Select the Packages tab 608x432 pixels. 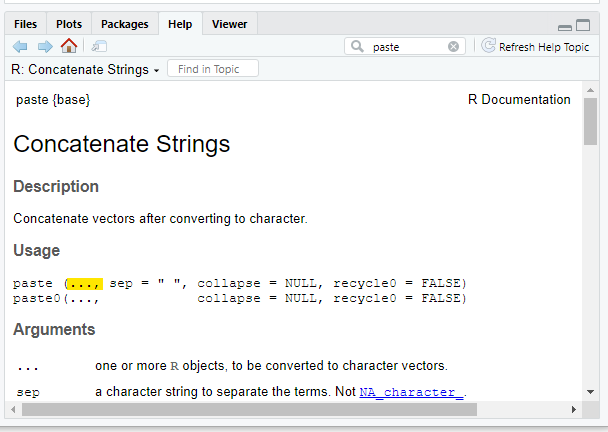(x=125, y=24)
